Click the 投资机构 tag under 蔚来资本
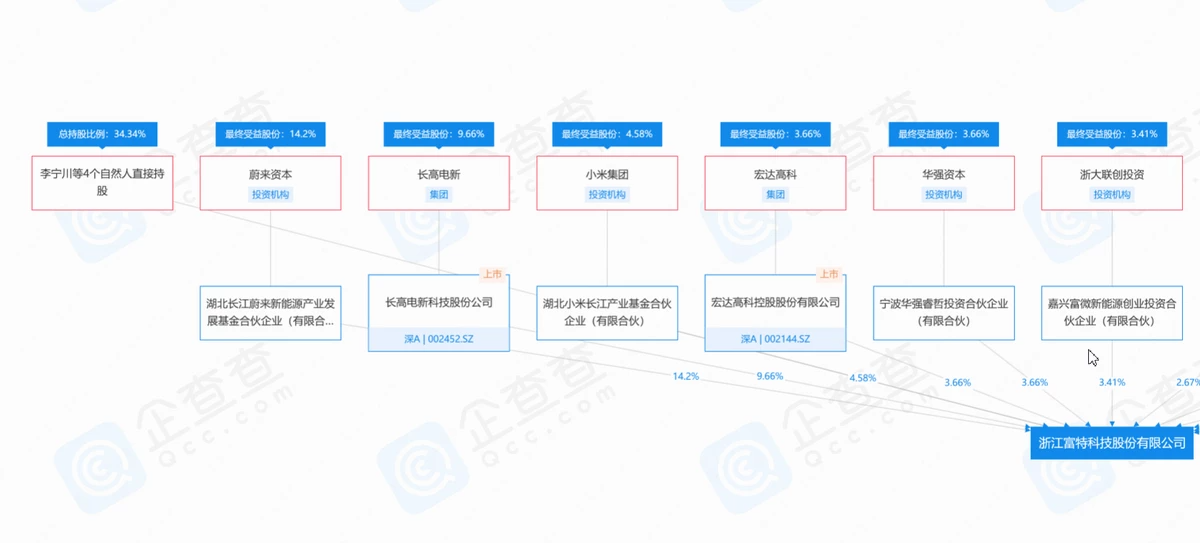The height and width of the screenshot is (543, 1200). tap(270, 195)
